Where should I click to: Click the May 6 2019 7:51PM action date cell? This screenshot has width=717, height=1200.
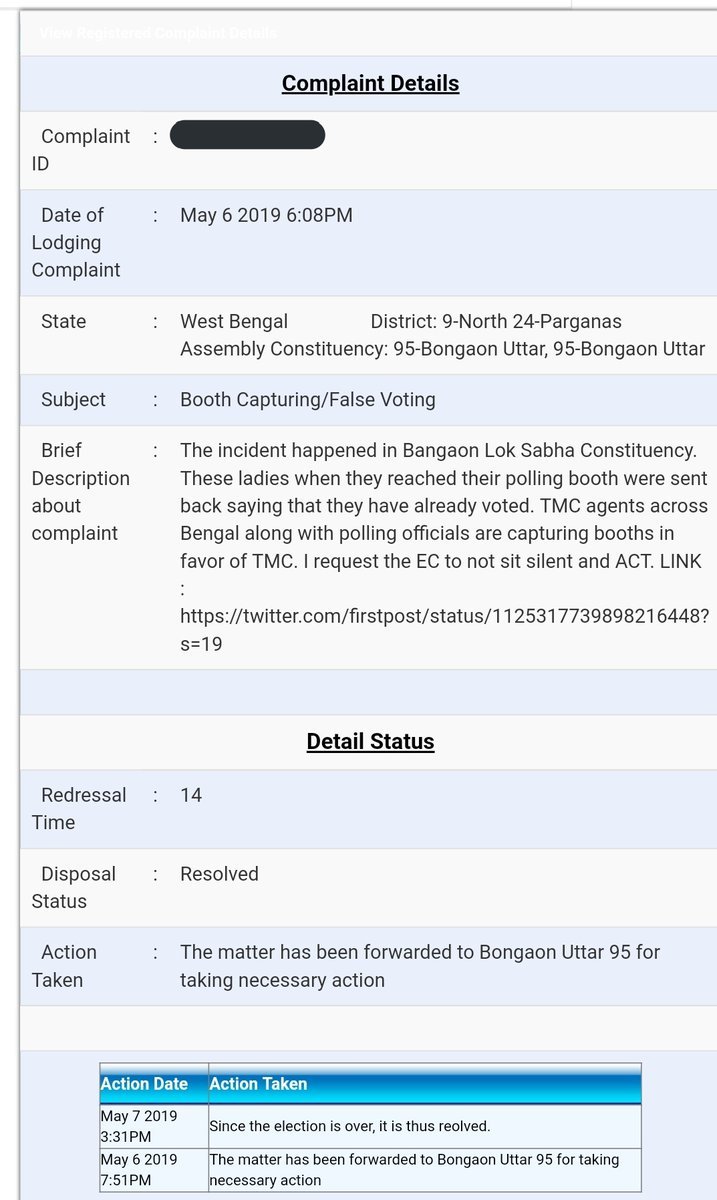point(139,1170)
